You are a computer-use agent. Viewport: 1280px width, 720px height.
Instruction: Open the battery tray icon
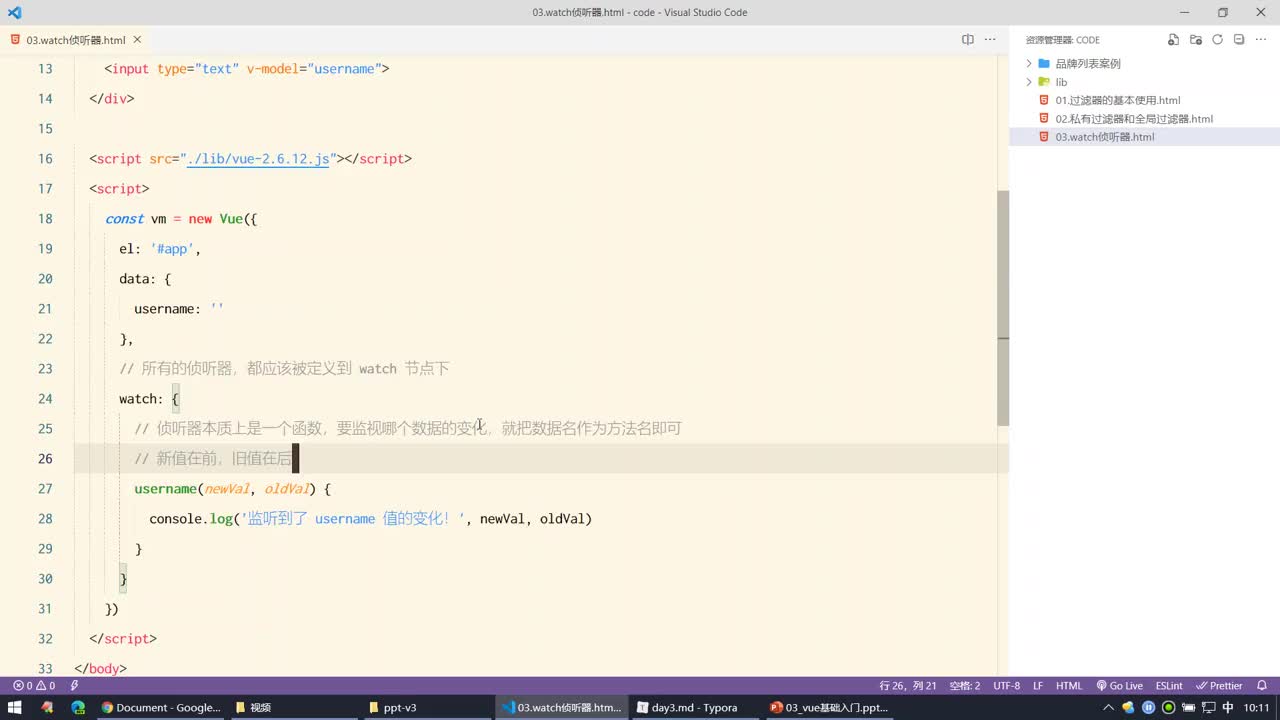click(x=1188, y=707)
